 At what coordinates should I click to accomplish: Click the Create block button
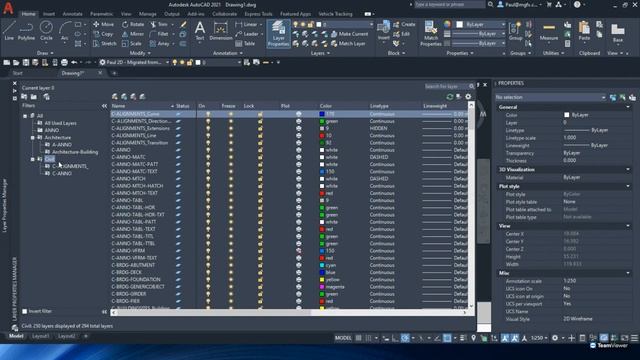(404, 24)
